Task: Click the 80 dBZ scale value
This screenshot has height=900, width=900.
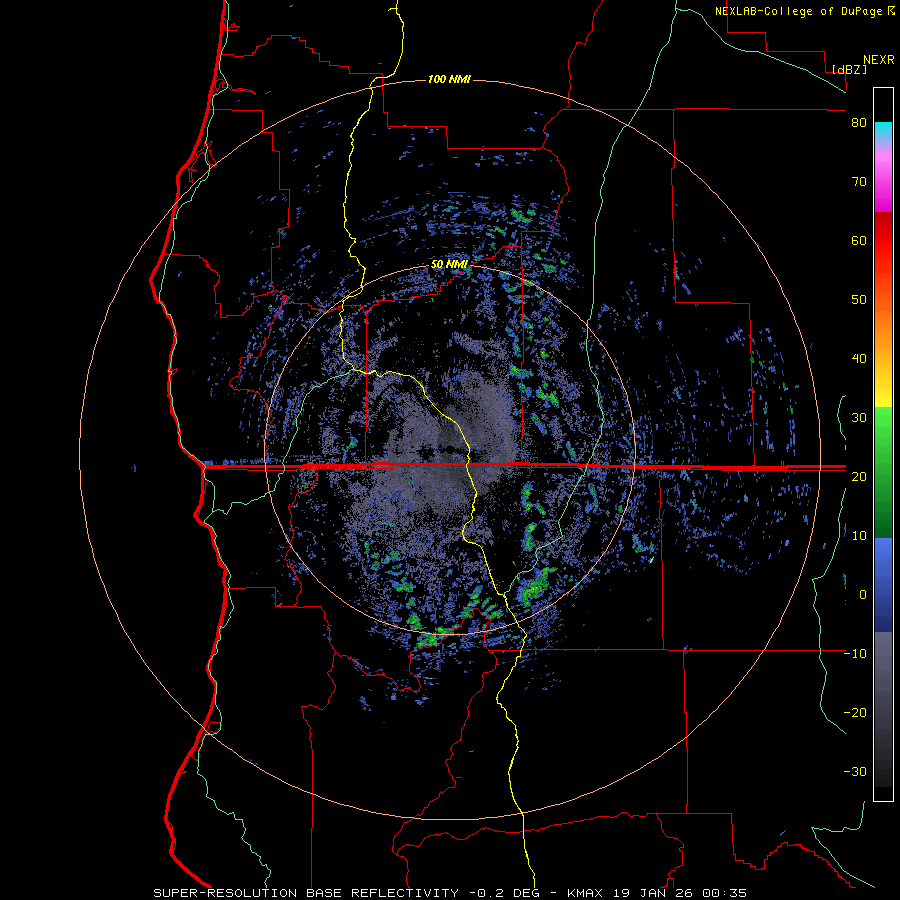Action: (859, 123)
